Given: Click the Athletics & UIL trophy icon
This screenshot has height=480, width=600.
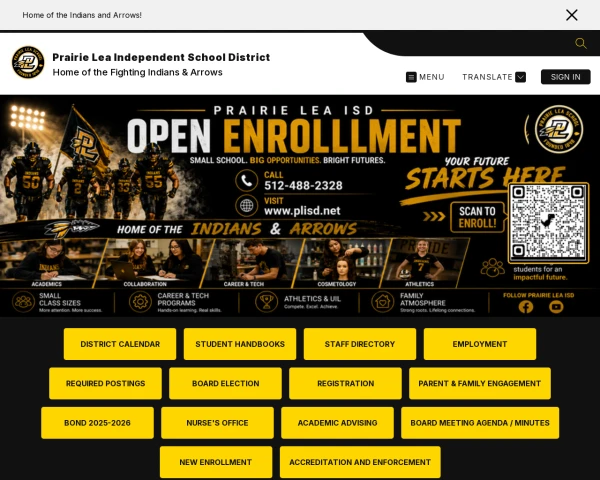Looking at the screenshot, I should (266, 302).
